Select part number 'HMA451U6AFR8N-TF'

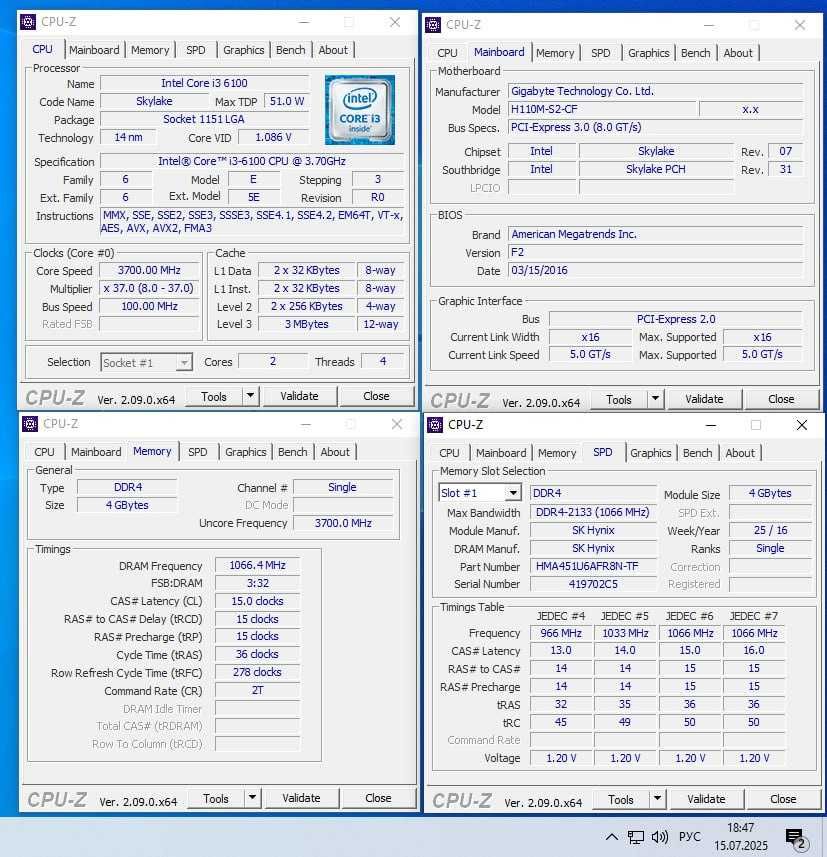[593, 566]
